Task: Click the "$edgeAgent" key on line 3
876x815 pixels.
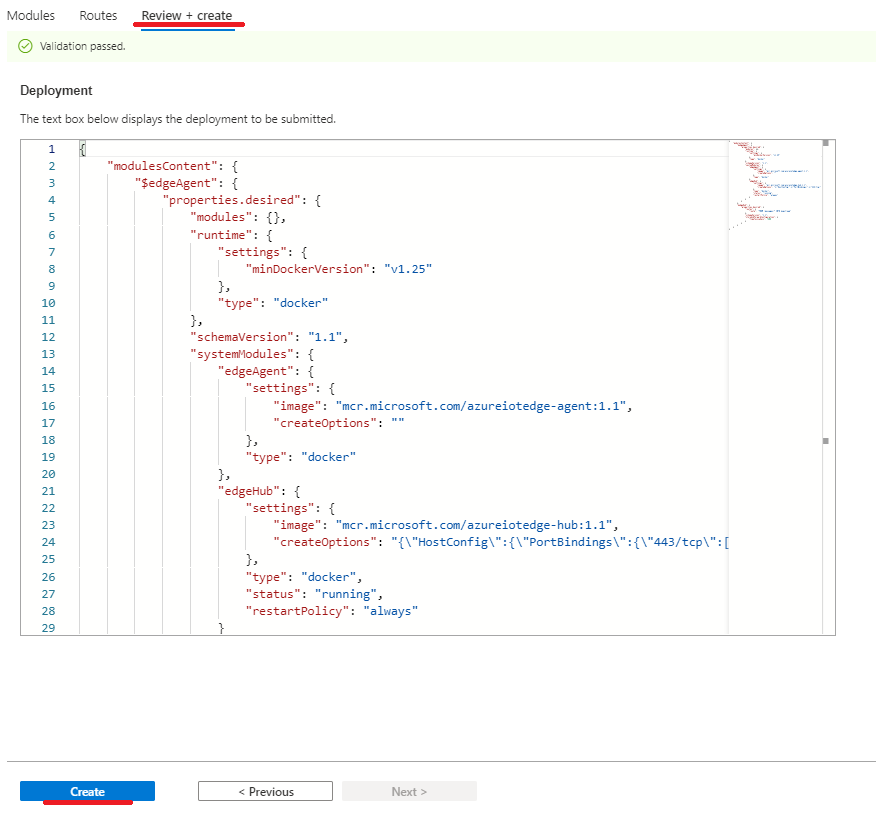Action: point(176,183)
